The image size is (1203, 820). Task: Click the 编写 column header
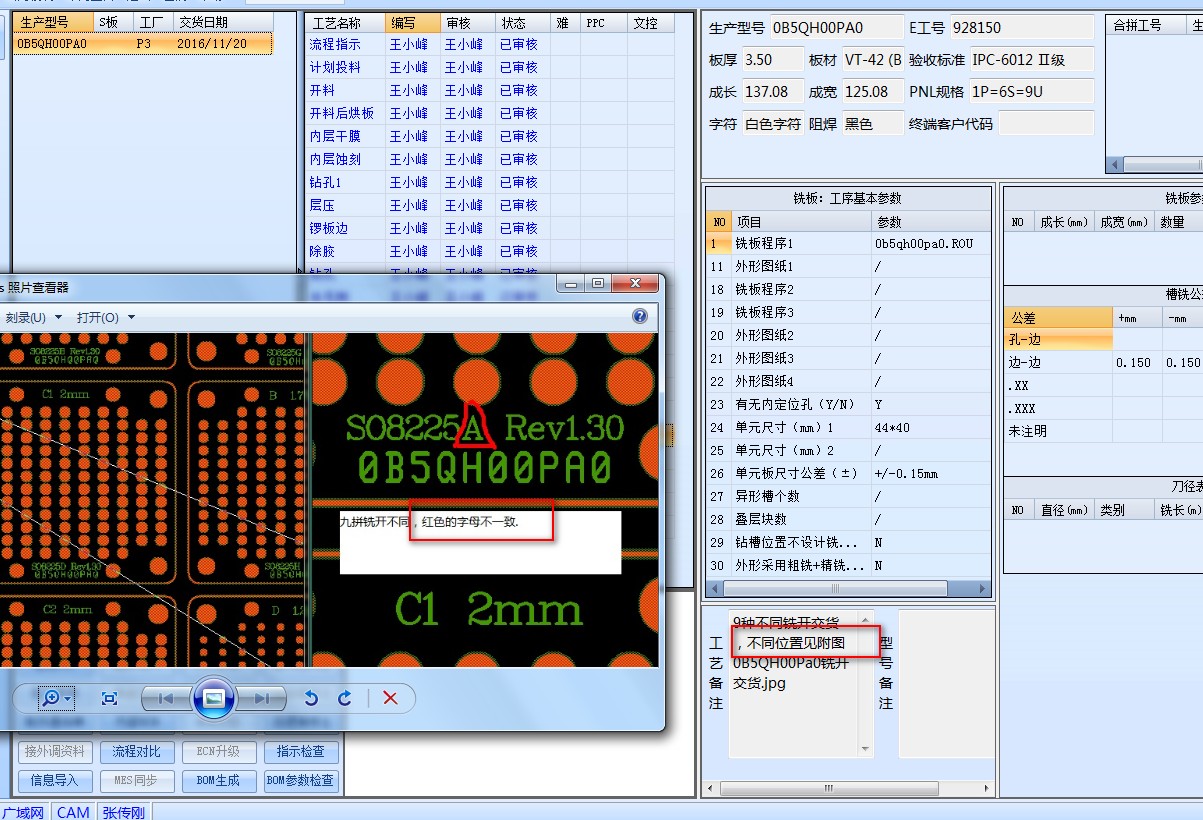pos(412,23)
